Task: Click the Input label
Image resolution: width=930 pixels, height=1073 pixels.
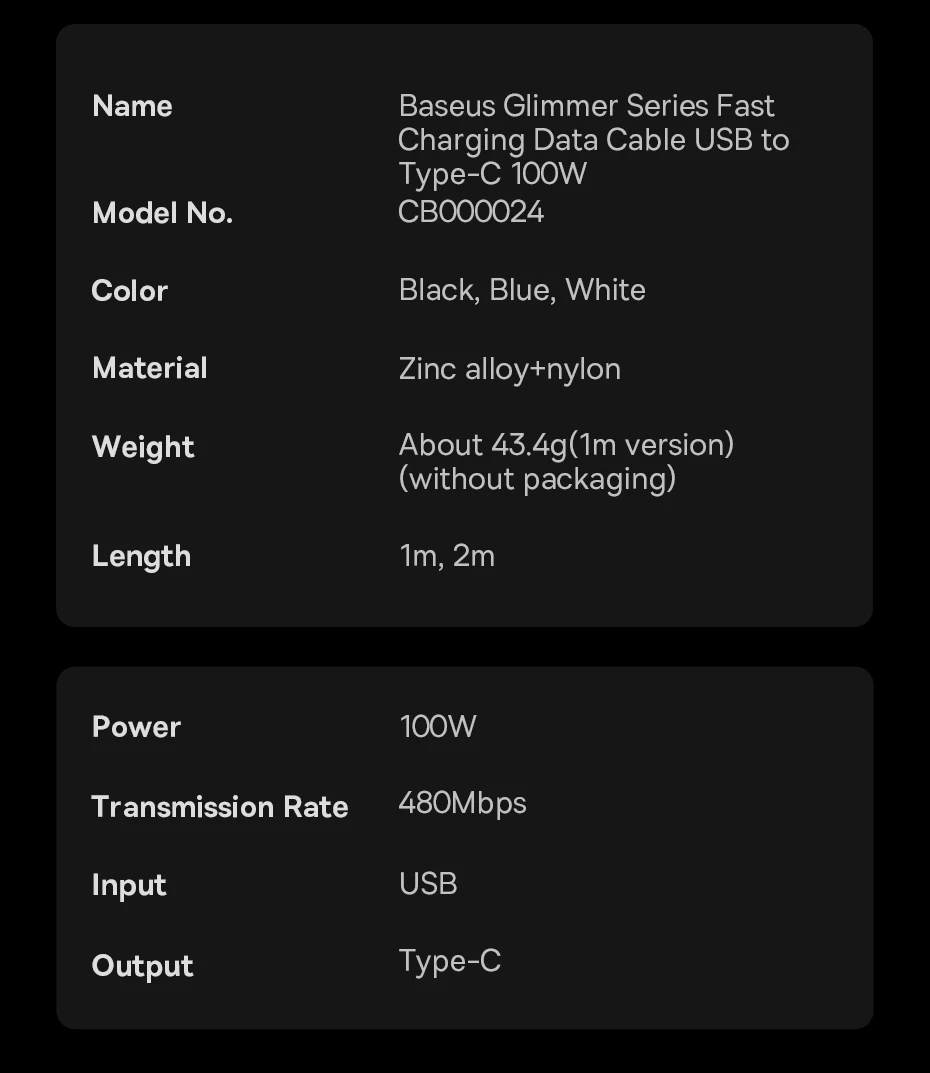Action: [129, 885]
